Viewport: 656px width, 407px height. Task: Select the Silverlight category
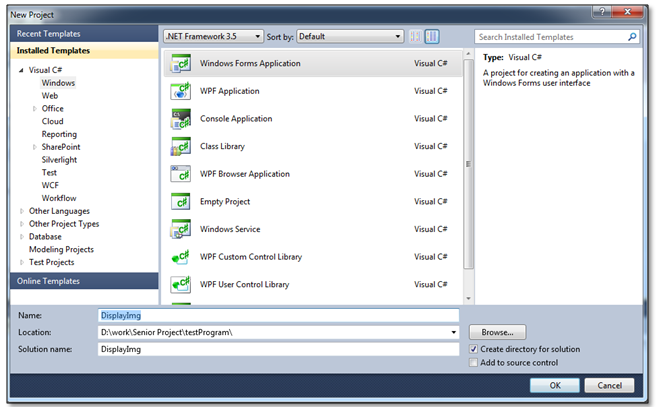click(x=59, y=160)
